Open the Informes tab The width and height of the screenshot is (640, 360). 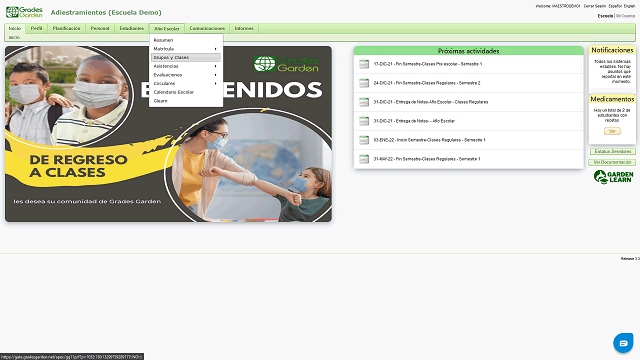click(244, 28)
